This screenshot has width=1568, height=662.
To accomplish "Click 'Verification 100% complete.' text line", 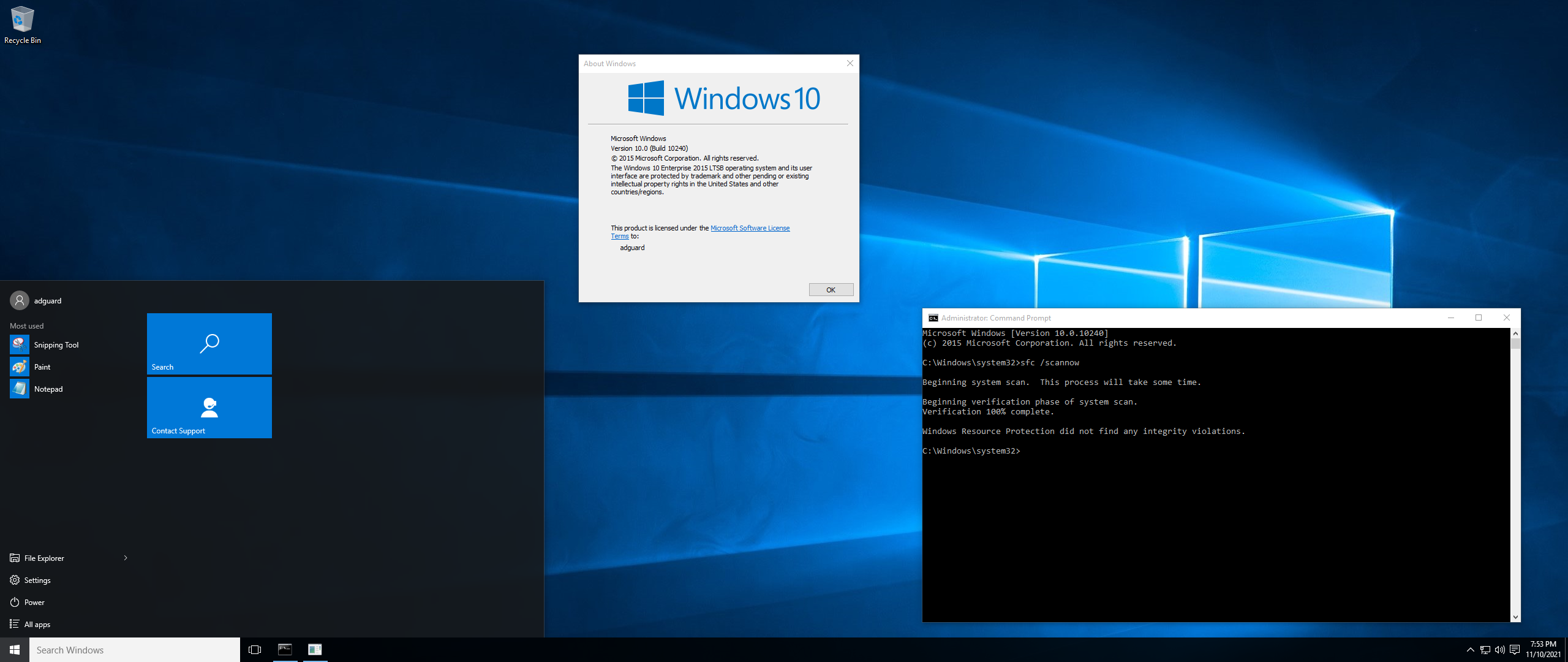I will [x=989, y=412].
